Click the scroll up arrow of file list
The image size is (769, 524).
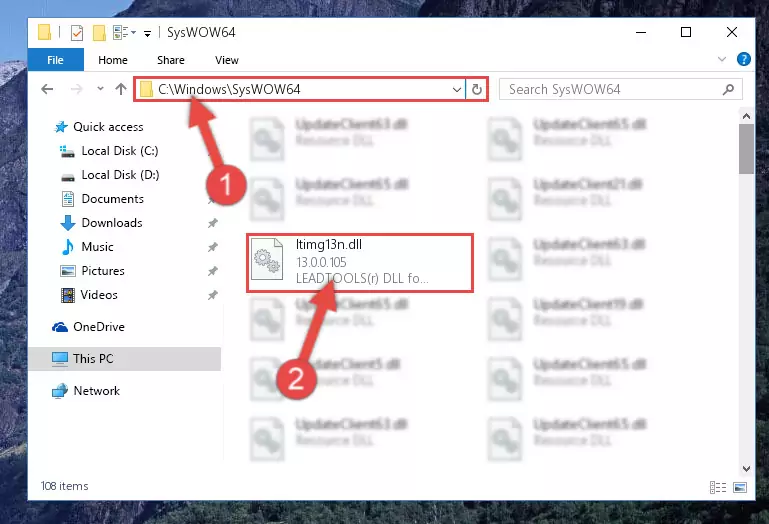pyautogui.click(x=746, y=116)
